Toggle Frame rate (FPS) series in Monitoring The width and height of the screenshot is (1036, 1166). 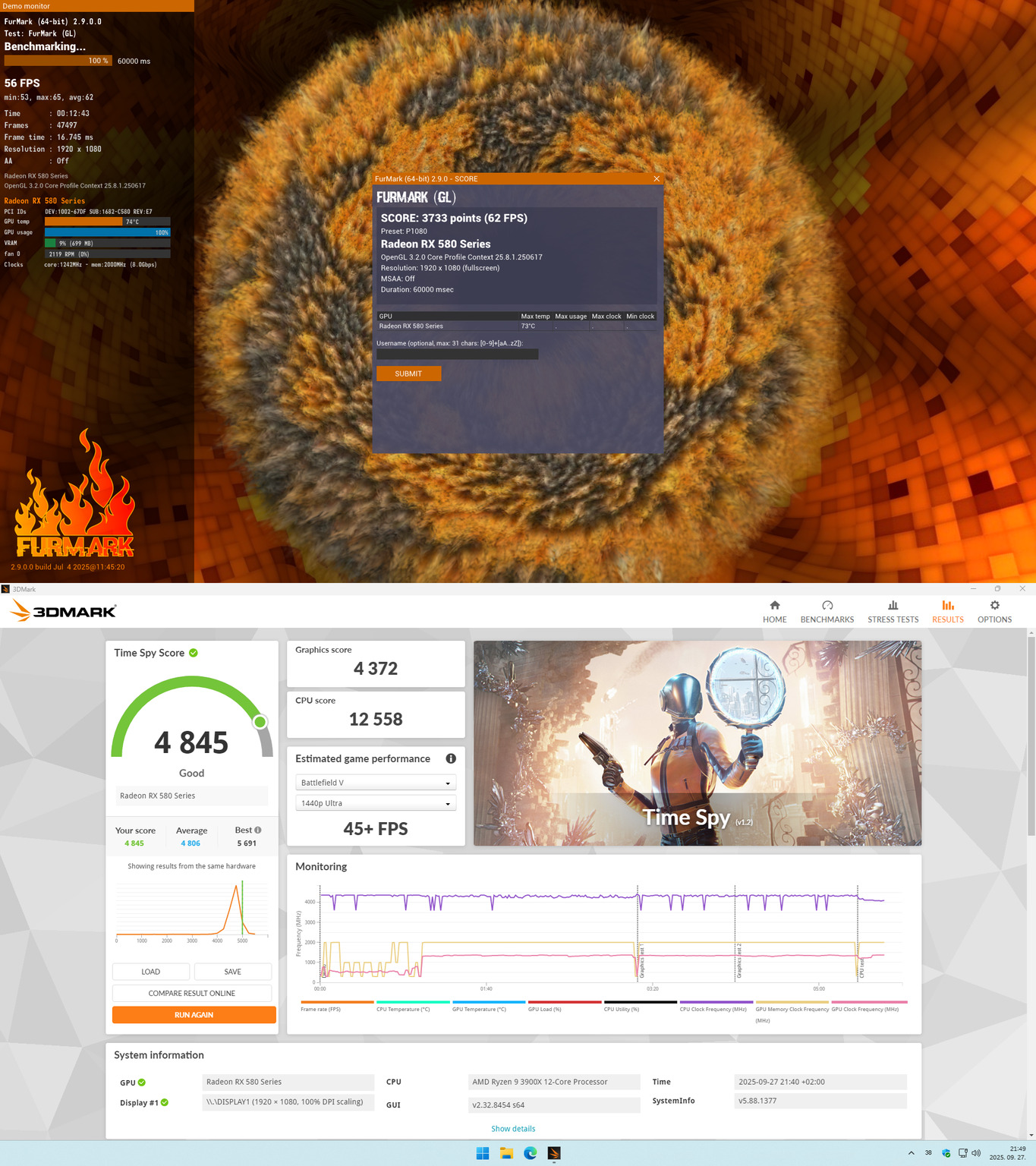coord(337,1007)
